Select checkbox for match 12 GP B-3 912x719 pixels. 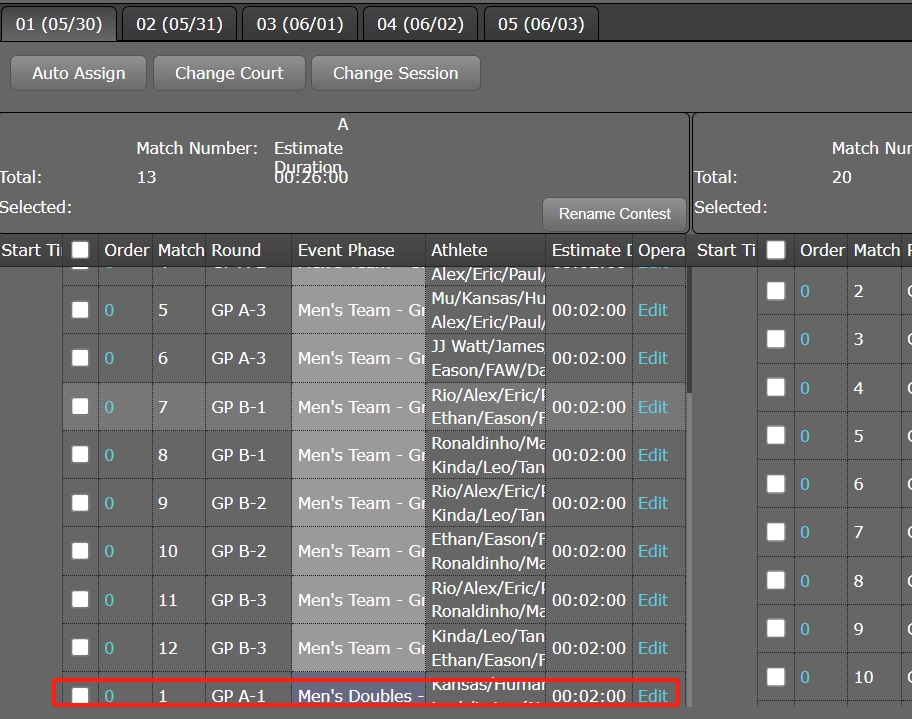pyautogui.click(x=80, y=648)
